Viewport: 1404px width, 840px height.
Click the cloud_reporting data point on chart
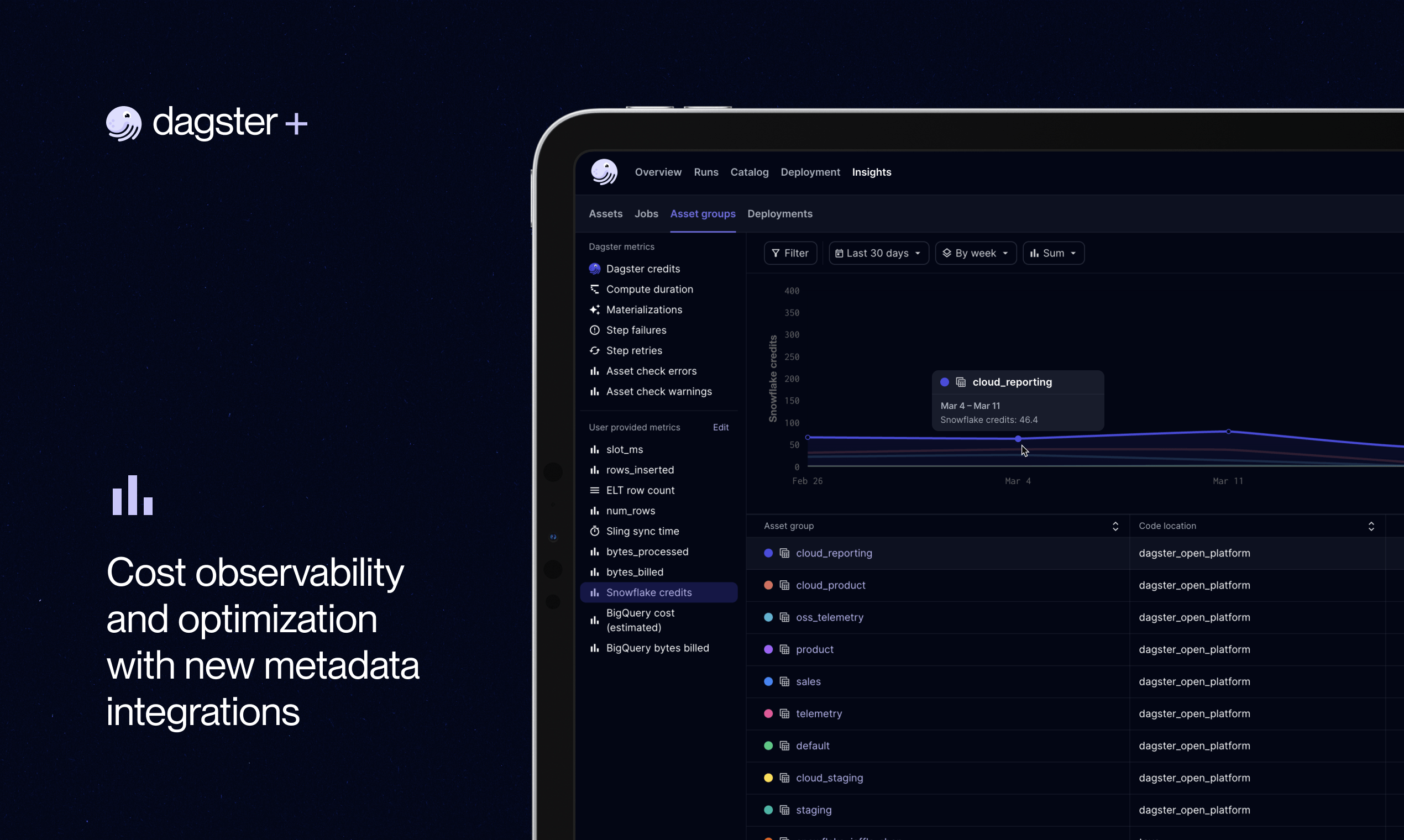(1017, 438)
